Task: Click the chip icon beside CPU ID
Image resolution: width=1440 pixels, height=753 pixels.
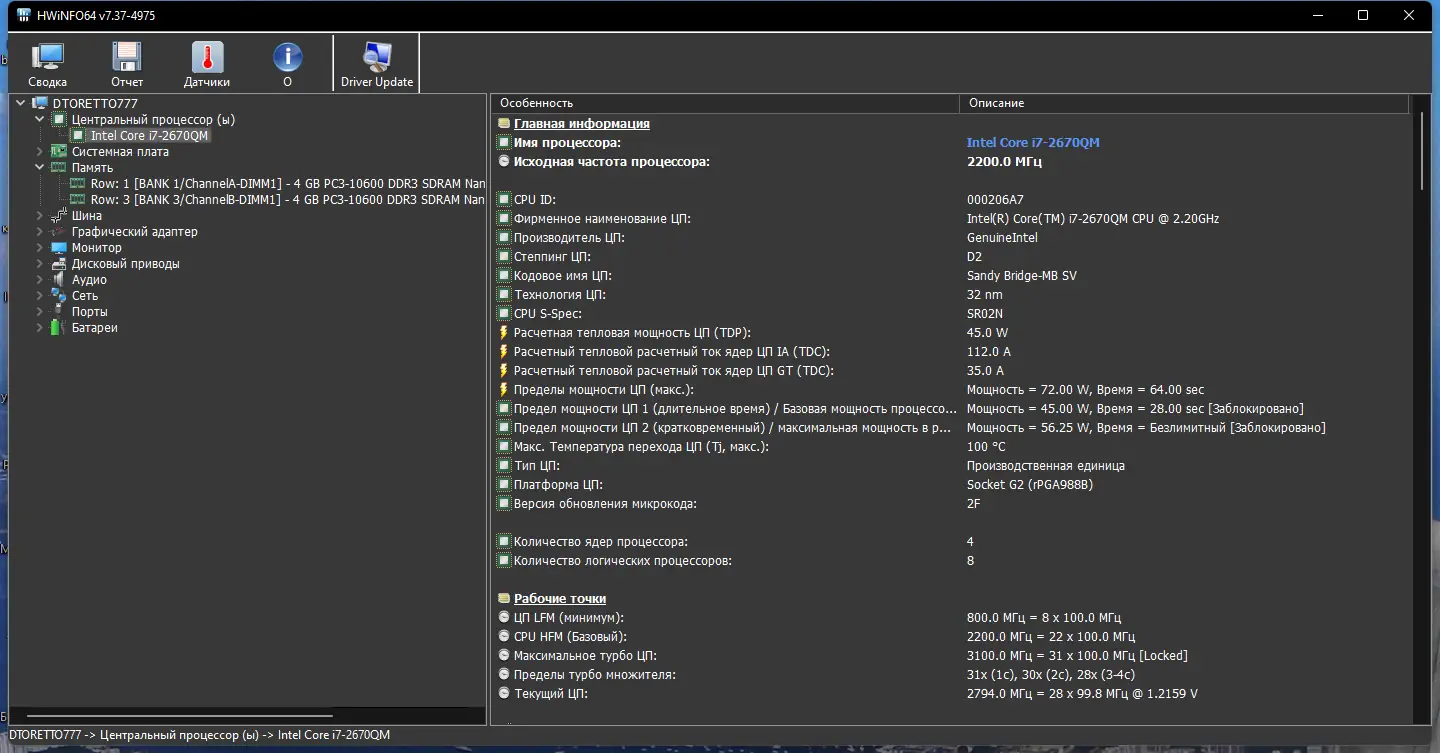Action: pyautogui.click(x=504, y=199)
